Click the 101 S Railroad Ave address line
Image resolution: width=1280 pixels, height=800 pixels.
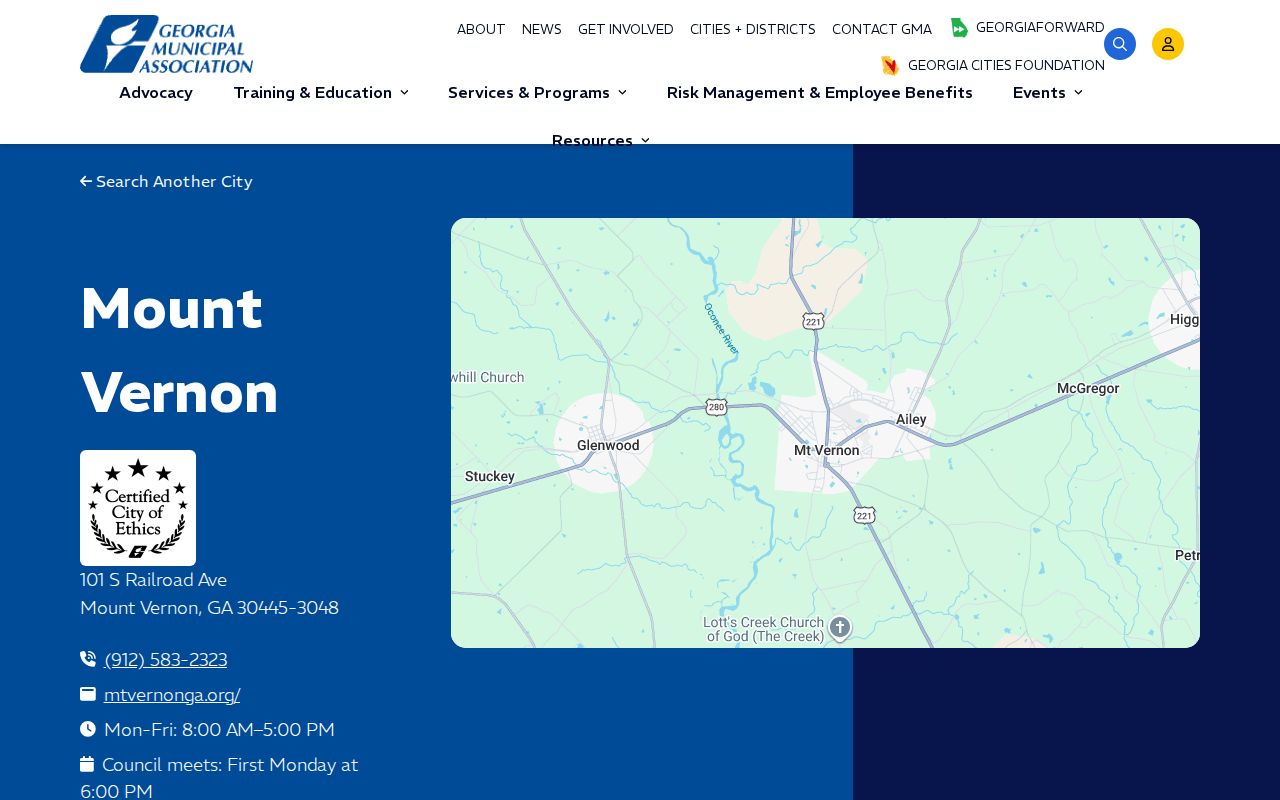coord(154,580)
